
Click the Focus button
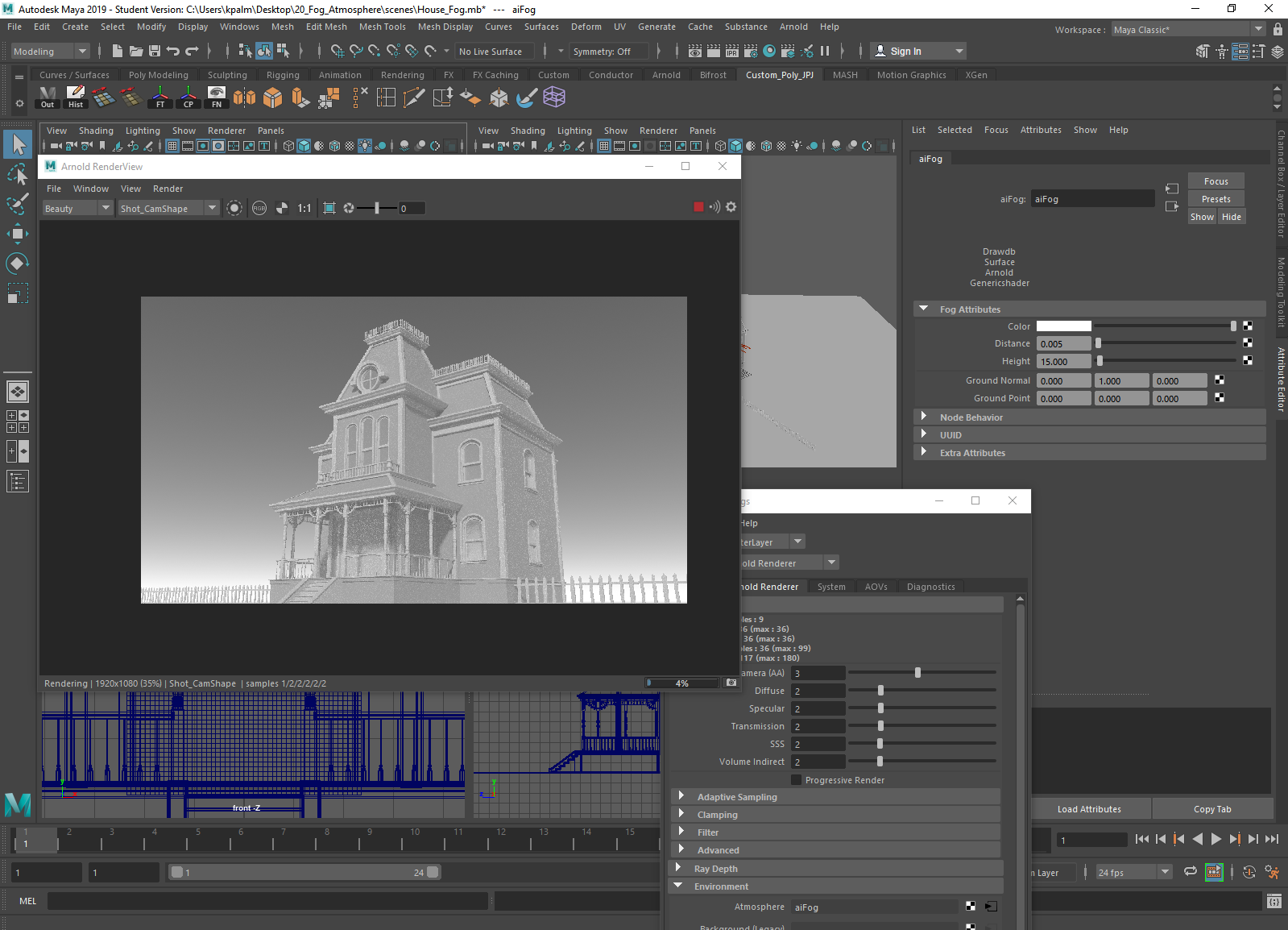coord(1216,181)
